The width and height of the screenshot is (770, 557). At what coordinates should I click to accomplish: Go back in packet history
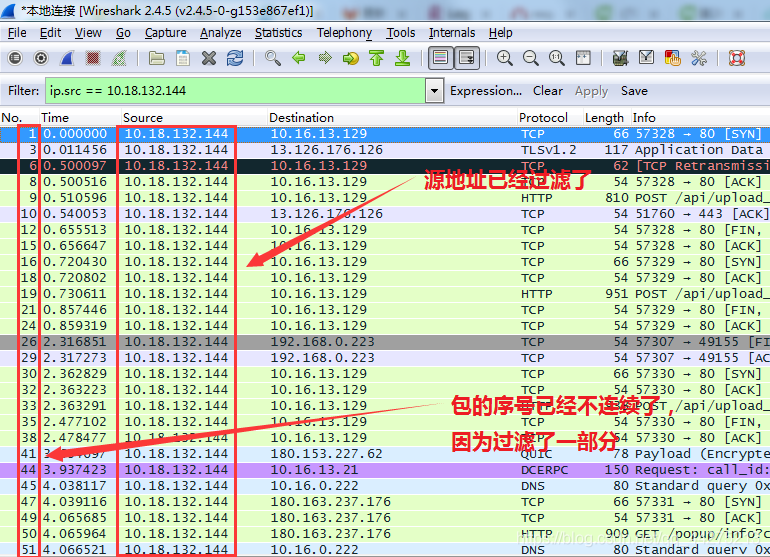pos(299,58)
